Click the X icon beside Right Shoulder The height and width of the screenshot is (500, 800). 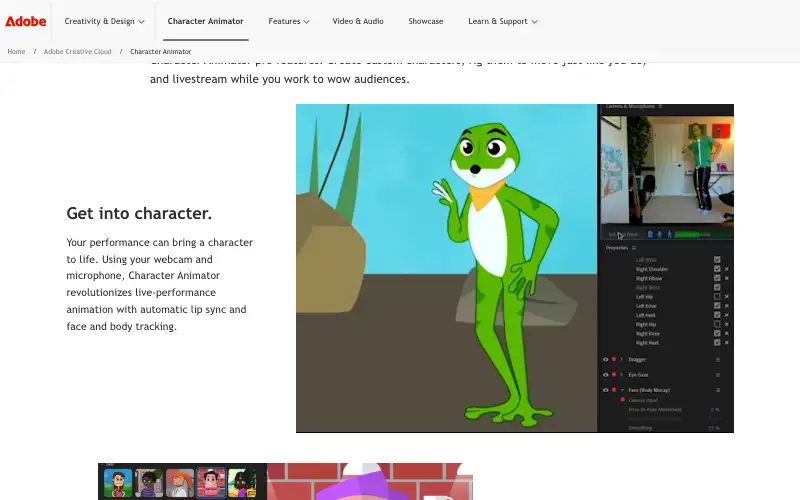tap(727, 269)
